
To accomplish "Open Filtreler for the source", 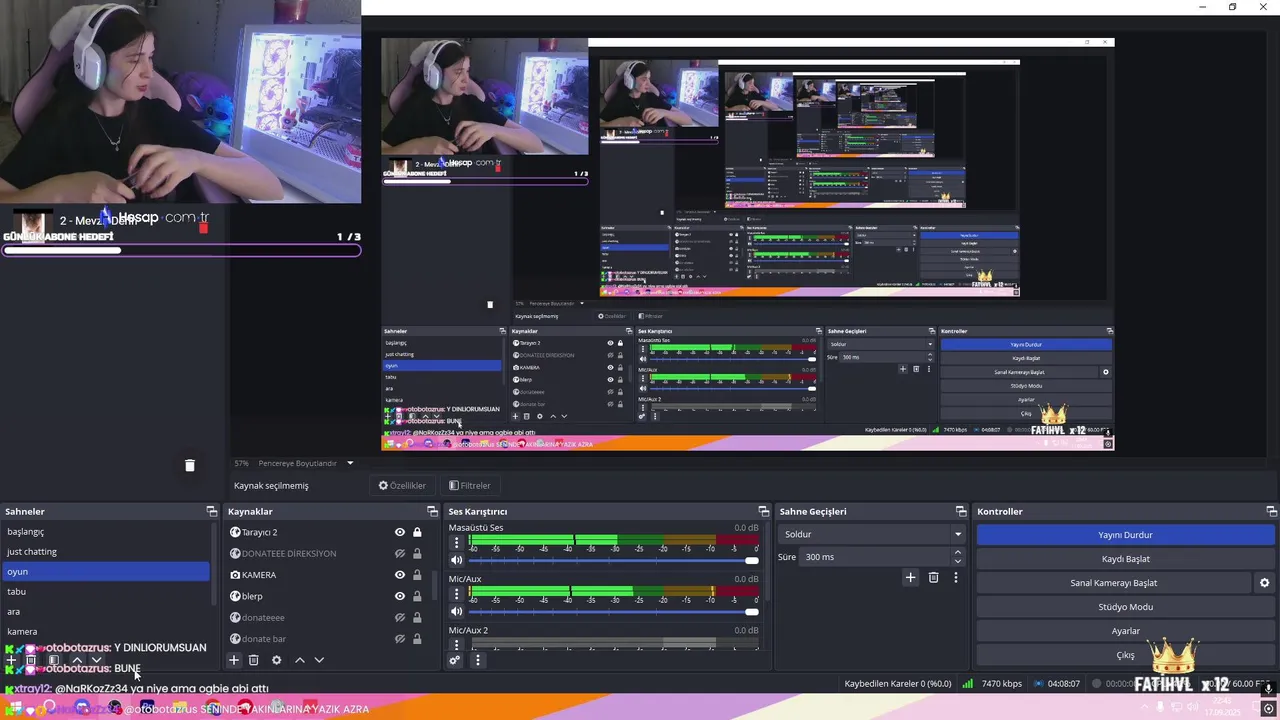I will click(x=470, y=485).
